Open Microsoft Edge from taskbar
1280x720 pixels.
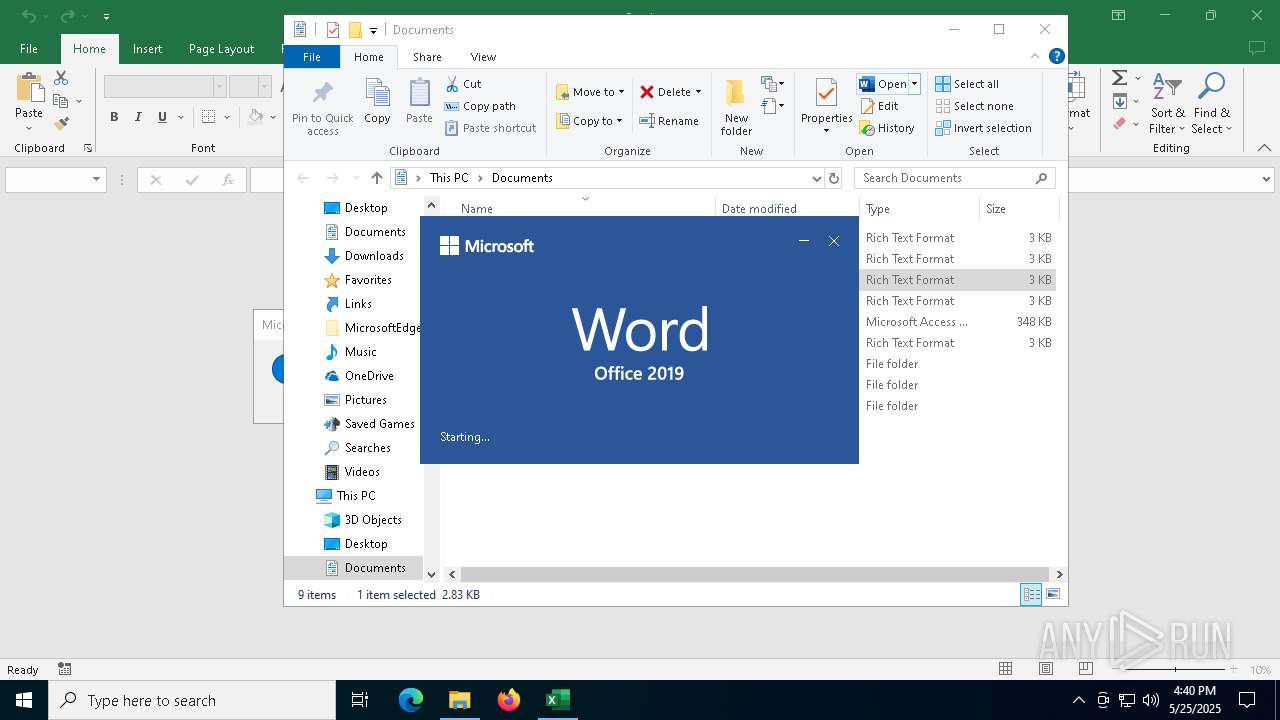[411, 700]
